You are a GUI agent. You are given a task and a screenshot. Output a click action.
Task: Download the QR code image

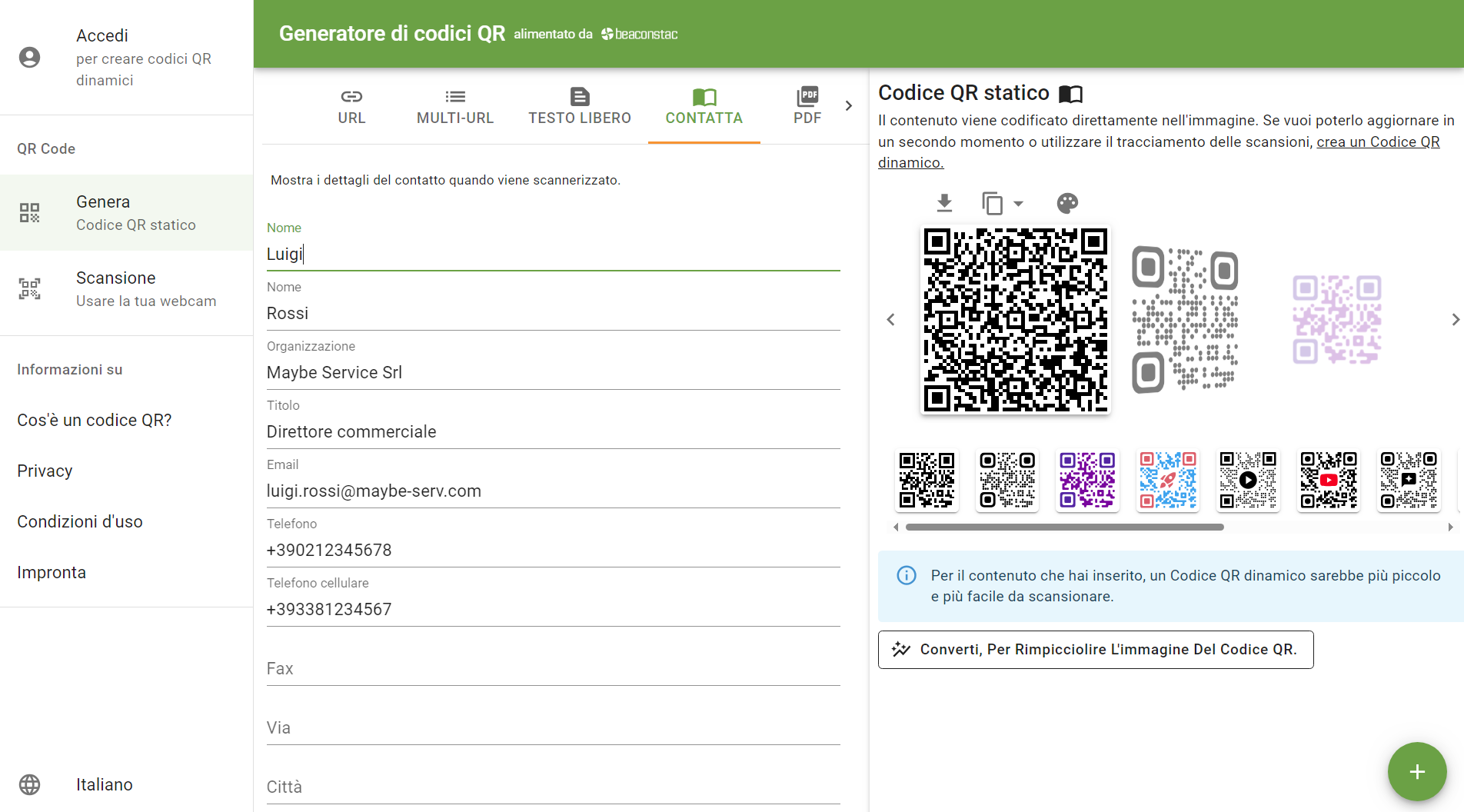point(944,203)
